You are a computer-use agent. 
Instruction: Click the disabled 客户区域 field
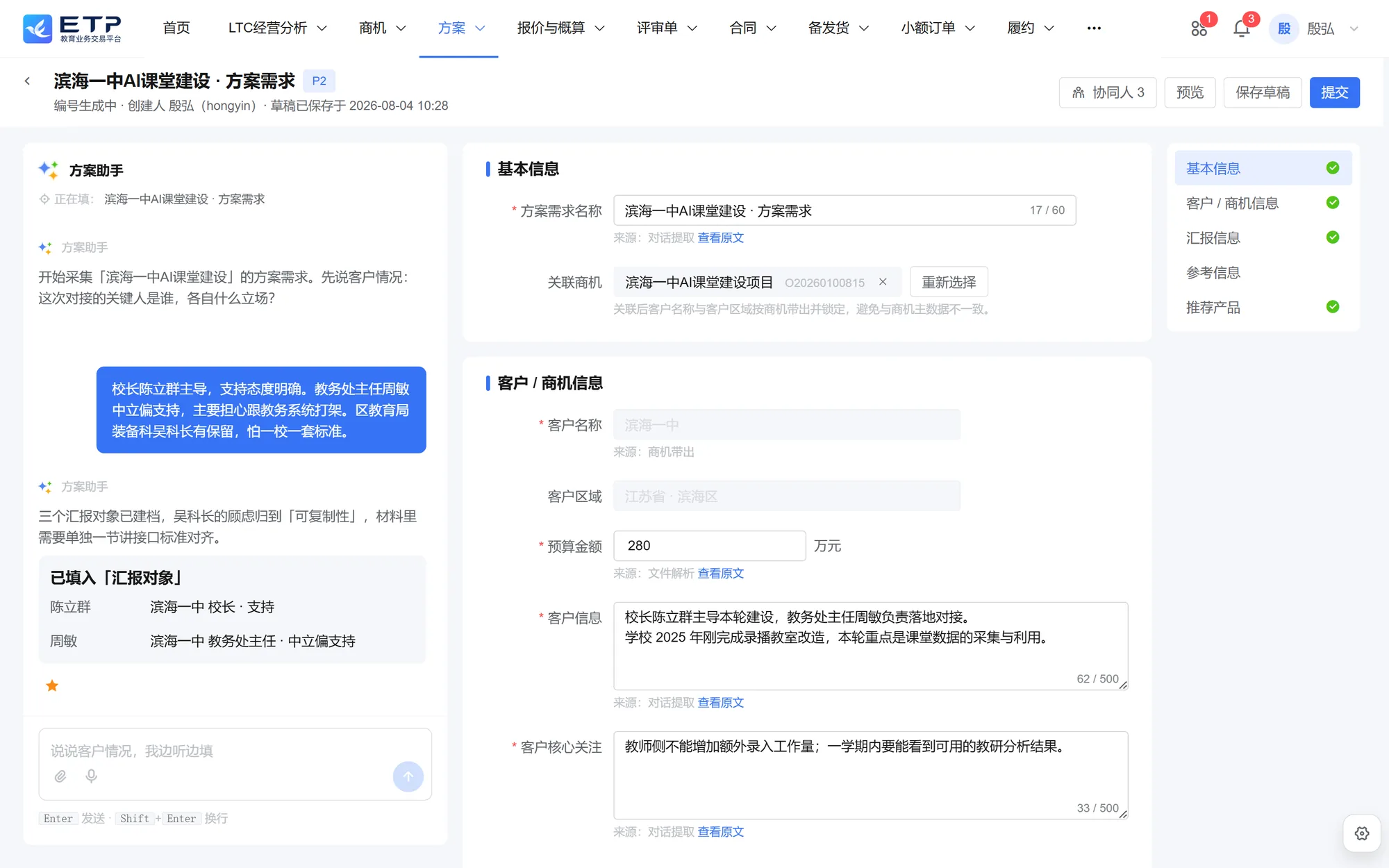(x=787, y=496)
